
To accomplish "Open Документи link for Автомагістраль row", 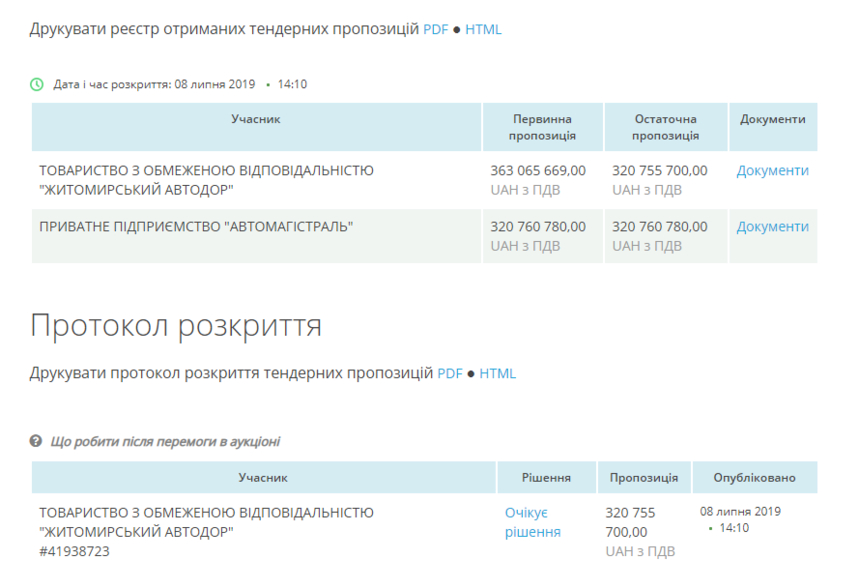I will coord(772,227).
